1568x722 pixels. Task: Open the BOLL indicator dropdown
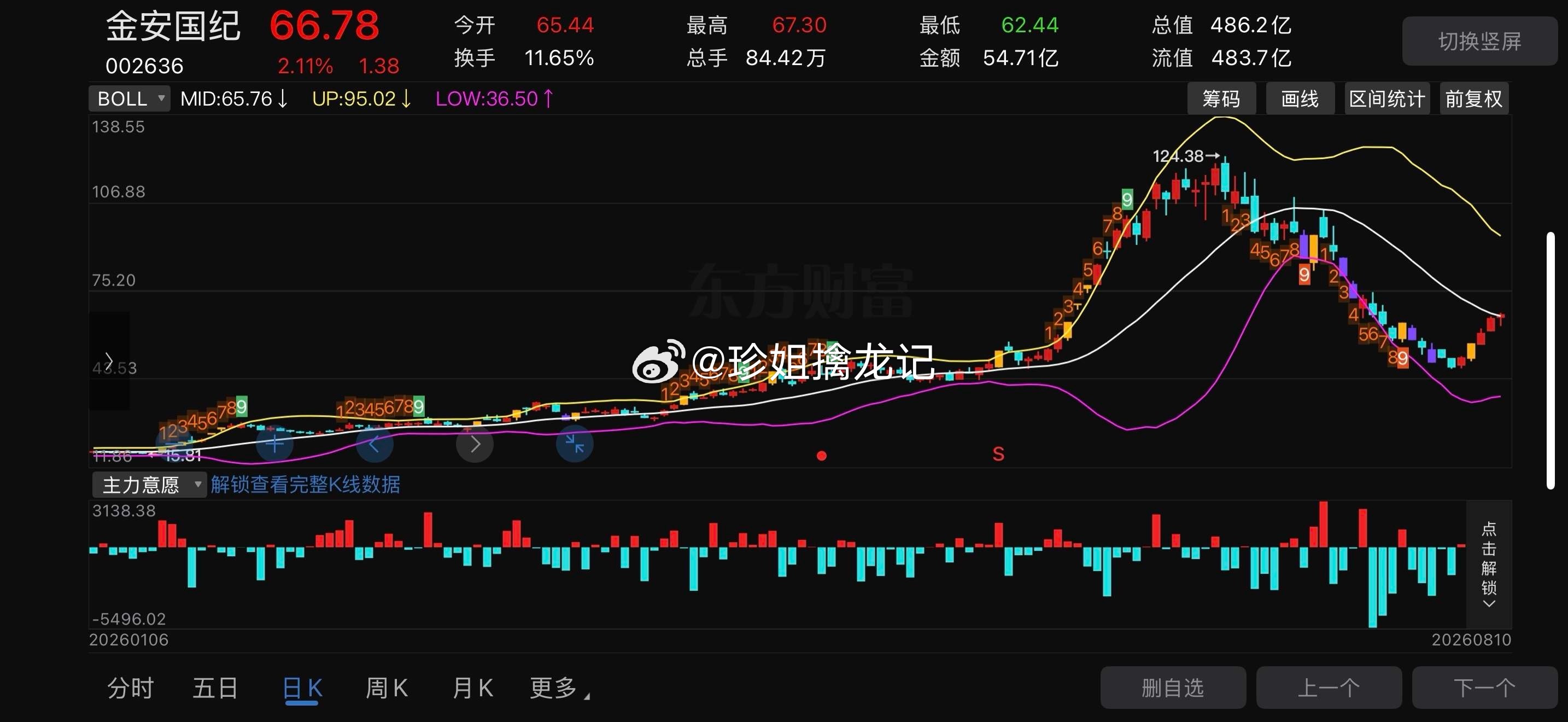click(129, 98)
